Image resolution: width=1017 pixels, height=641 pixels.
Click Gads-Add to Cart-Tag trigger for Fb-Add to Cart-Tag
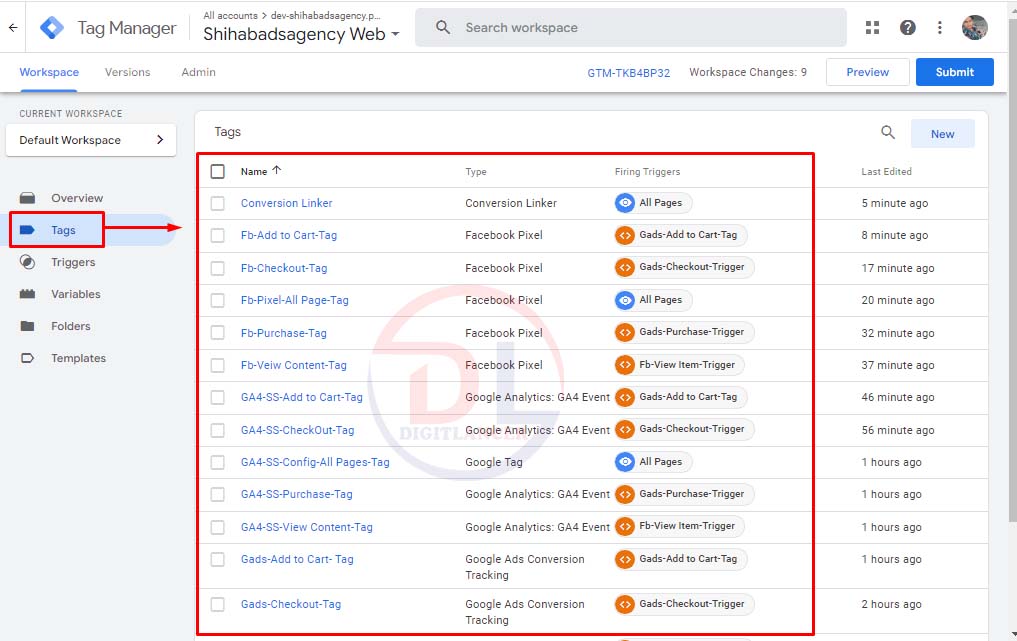pyautogui.click(x=681, y=235)
